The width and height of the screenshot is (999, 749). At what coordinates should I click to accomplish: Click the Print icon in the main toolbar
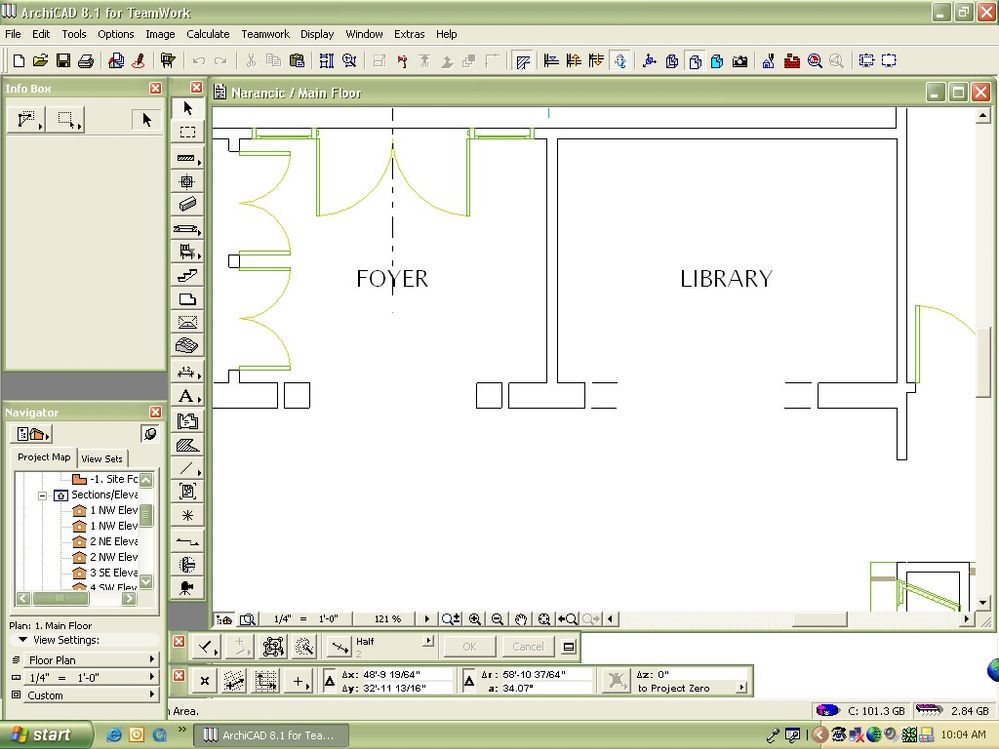pyautogui.click(x=86, y=61)
